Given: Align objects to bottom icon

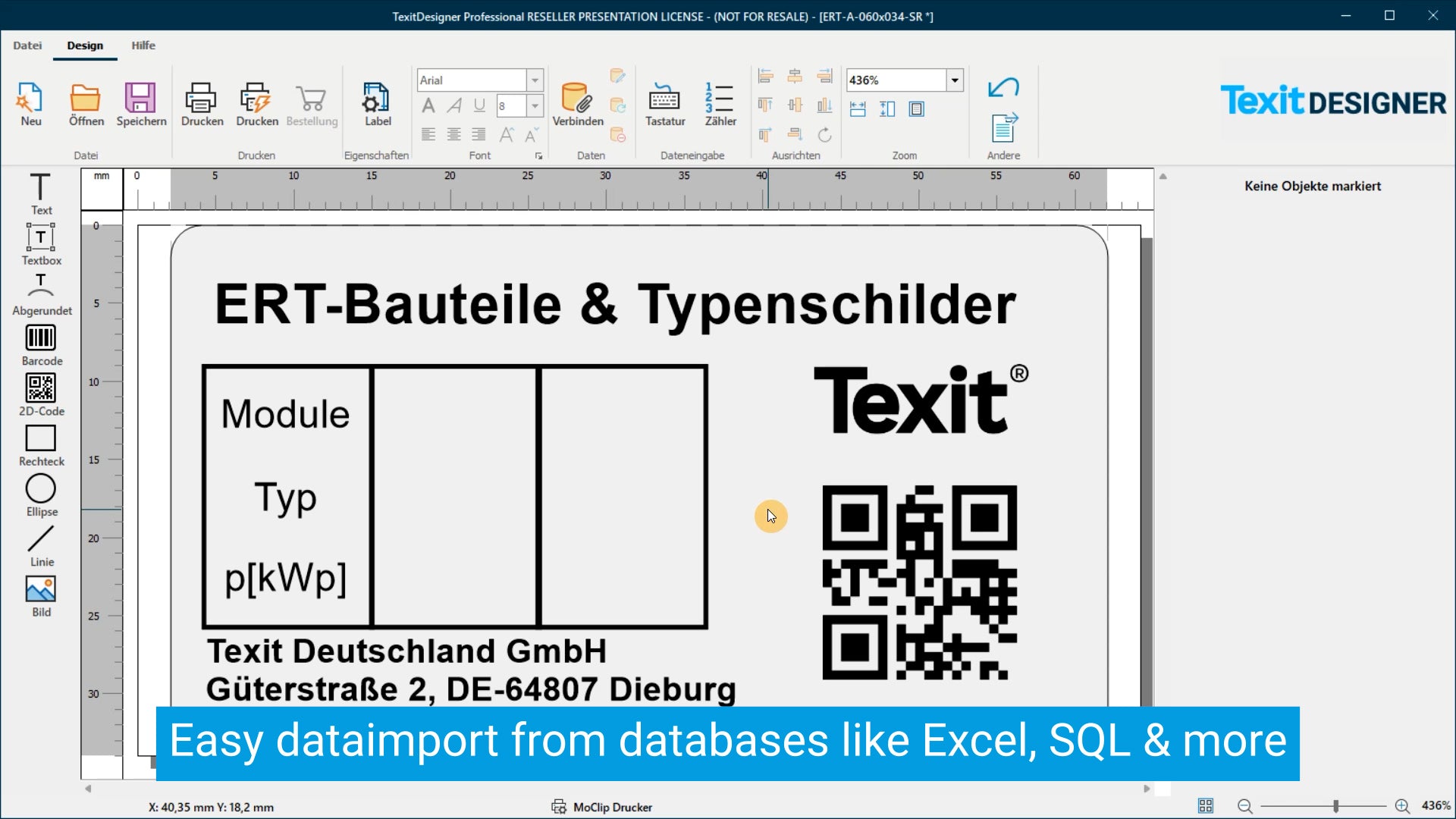Looking at the screenshot, I should (824, 105).
